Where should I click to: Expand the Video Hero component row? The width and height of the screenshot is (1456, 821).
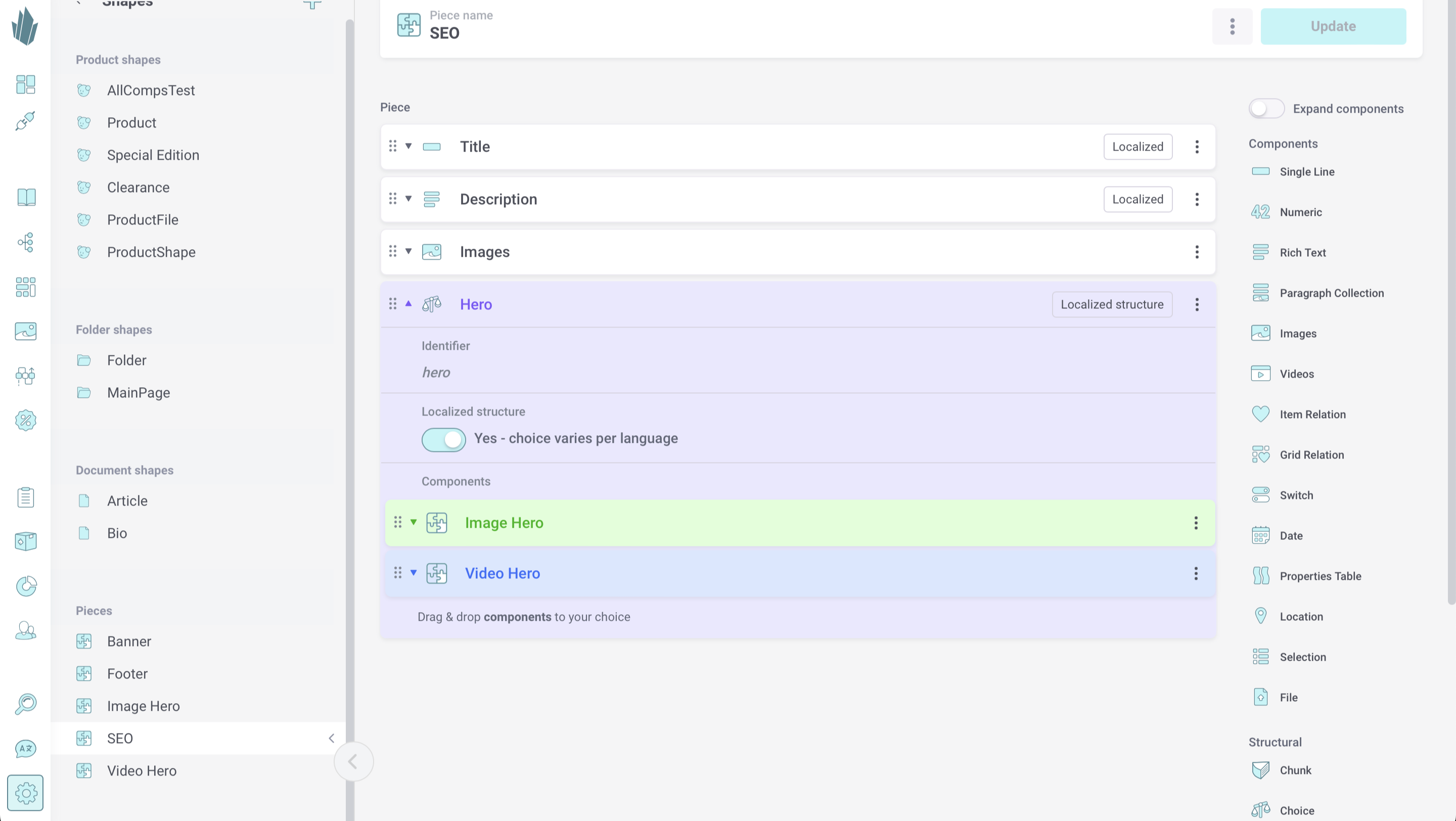[x=413, y=573]
